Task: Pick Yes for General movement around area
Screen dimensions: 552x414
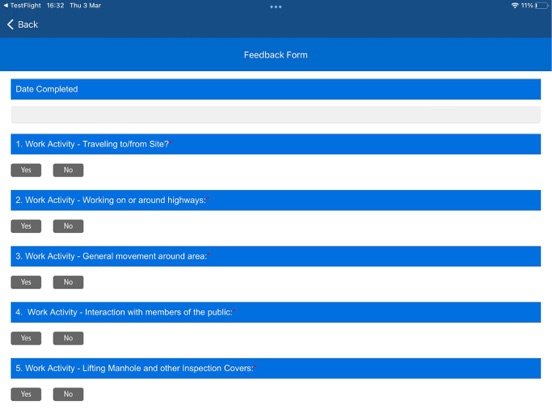Action: (26, 282)
